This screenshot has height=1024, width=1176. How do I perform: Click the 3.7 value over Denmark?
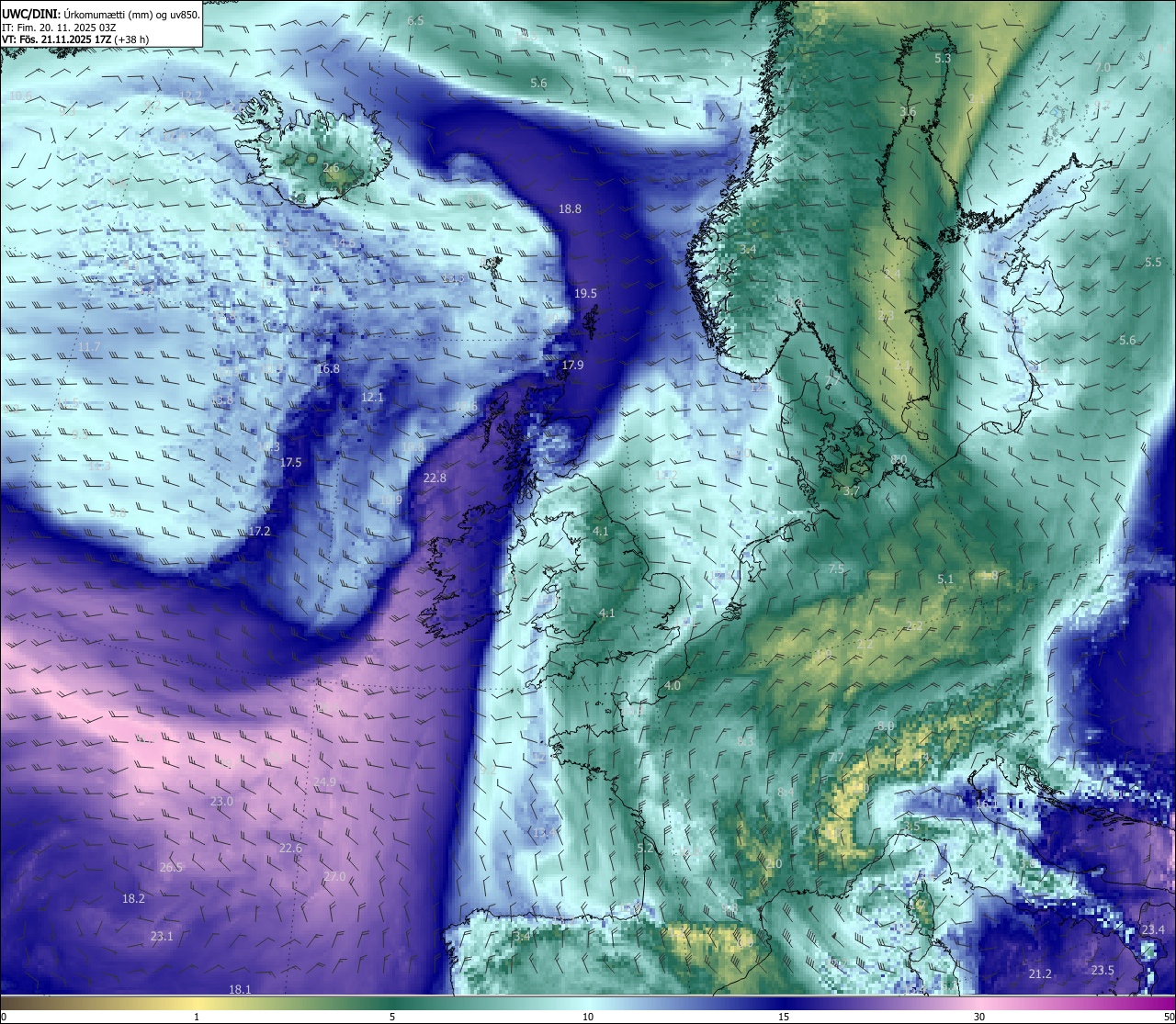coord(852,491)
